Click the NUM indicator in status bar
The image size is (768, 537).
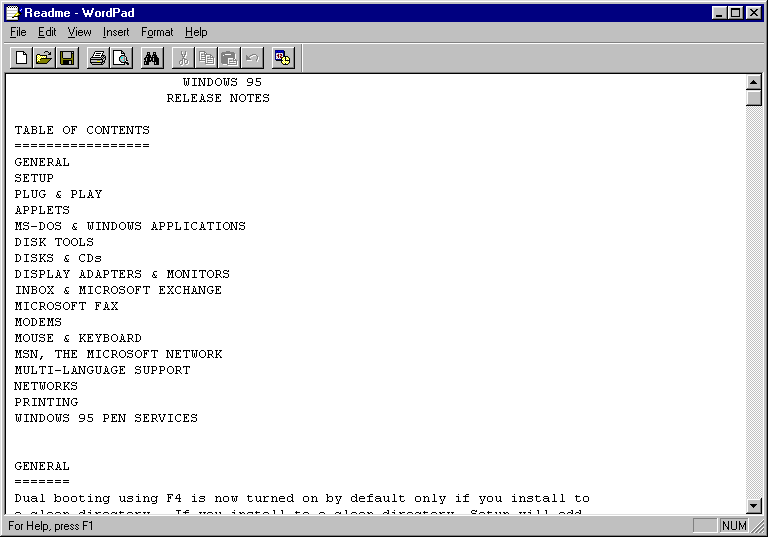pos(734,526)
